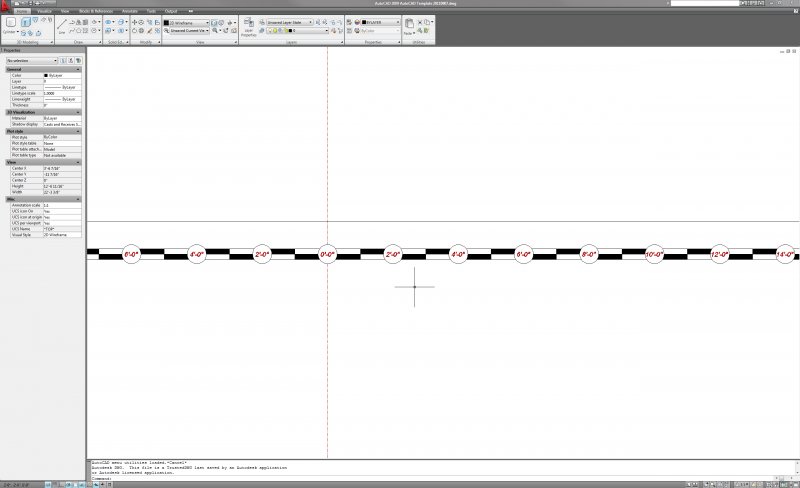Switch to the Home ribbon tab

(x=21, y=11)
